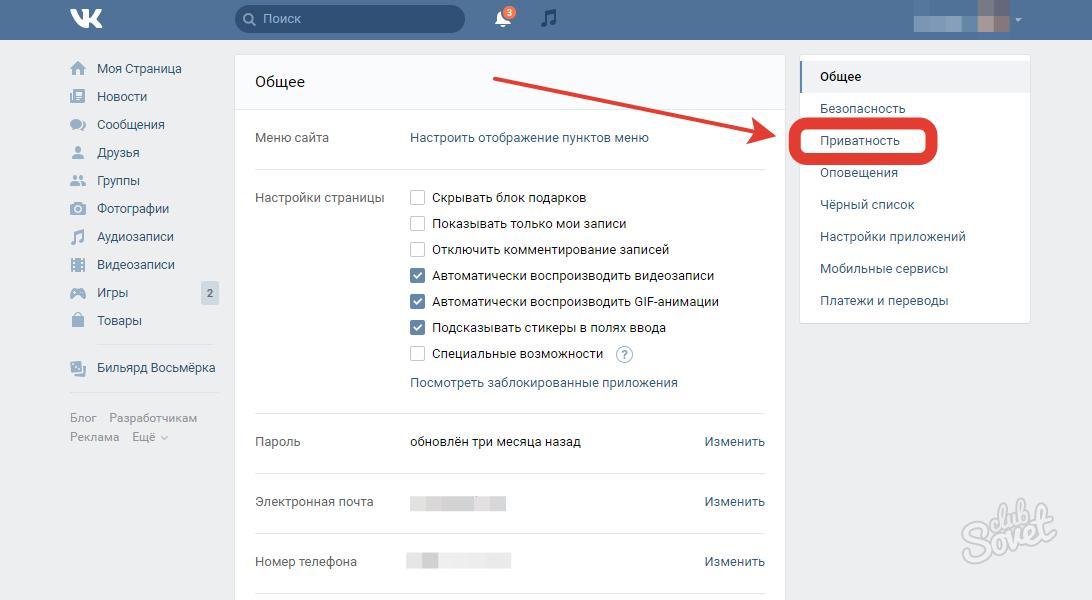The image size is (1092, 600).
Task: Switch to the Приватность settings tab
Action: [x=860, y=141]
